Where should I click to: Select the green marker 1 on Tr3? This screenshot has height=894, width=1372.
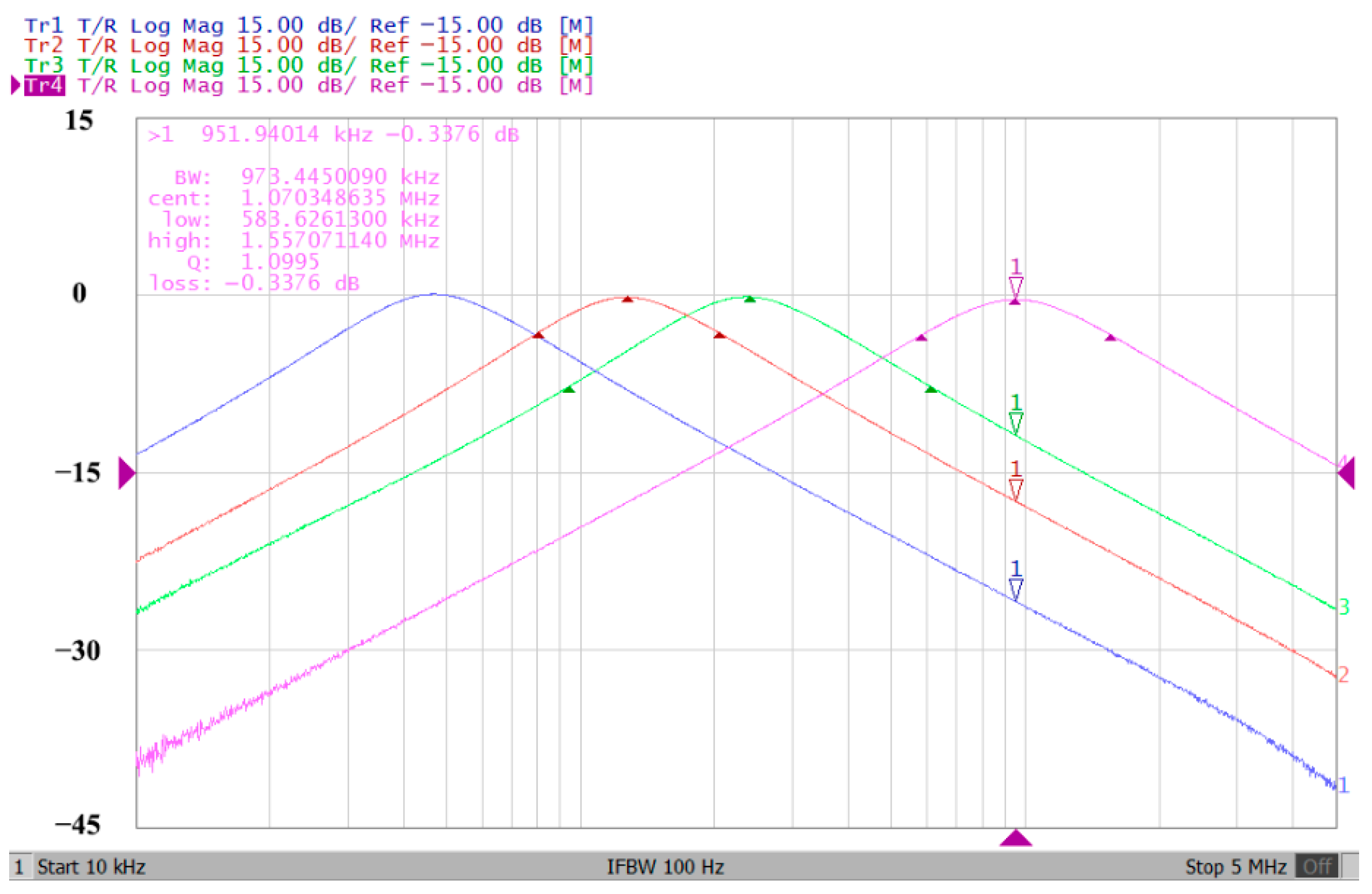pos(1015,422)
